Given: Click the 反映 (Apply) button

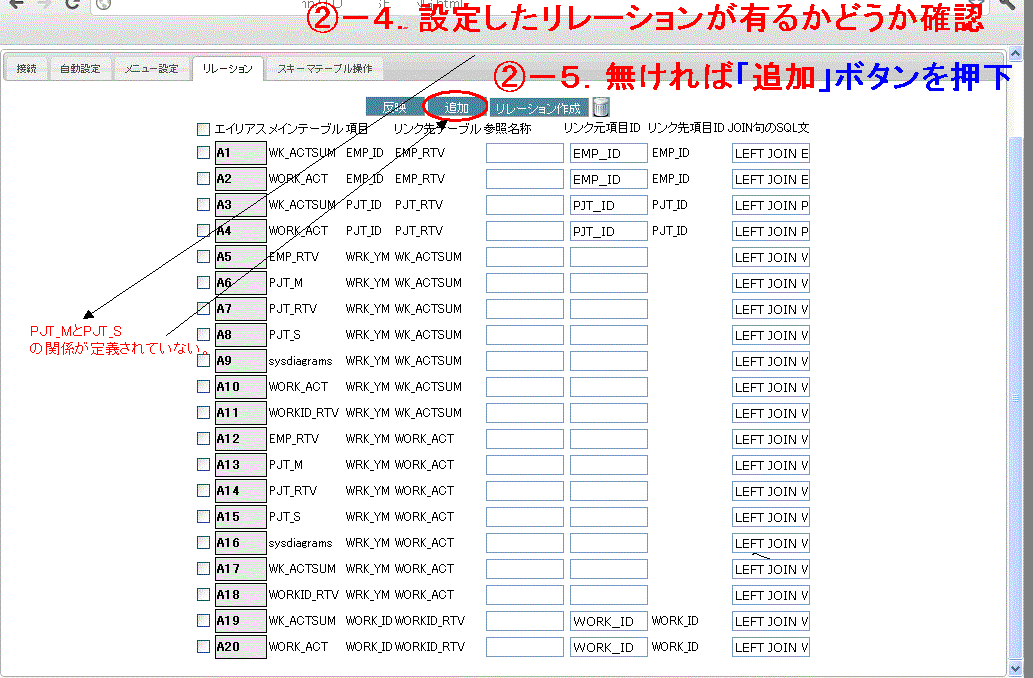Looking at the screenshot, I should pyautogui.click(x=394, y=107).
